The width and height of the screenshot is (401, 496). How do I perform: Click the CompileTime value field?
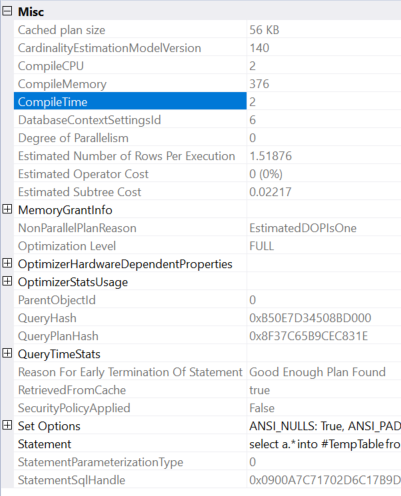(324, 102)
